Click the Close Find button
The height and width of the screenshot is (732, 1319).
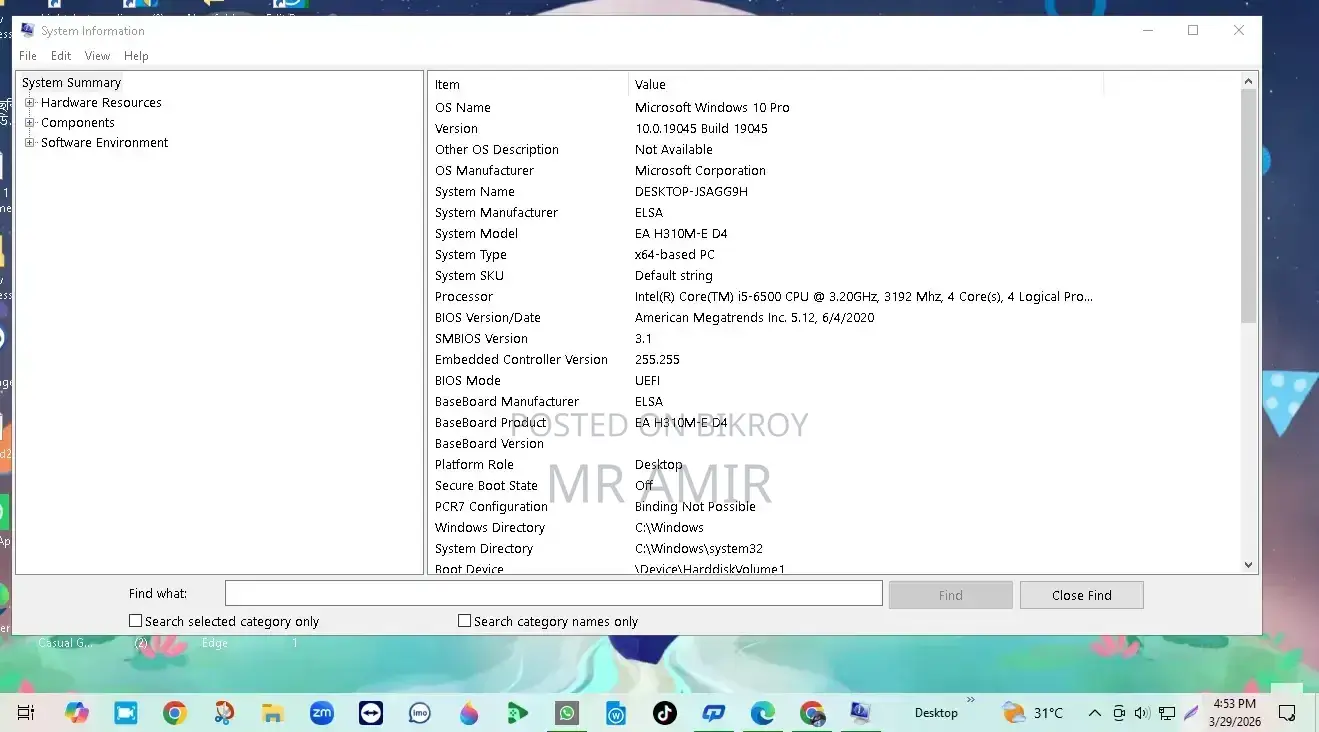pyautogui.click(x=1082, y=595)
